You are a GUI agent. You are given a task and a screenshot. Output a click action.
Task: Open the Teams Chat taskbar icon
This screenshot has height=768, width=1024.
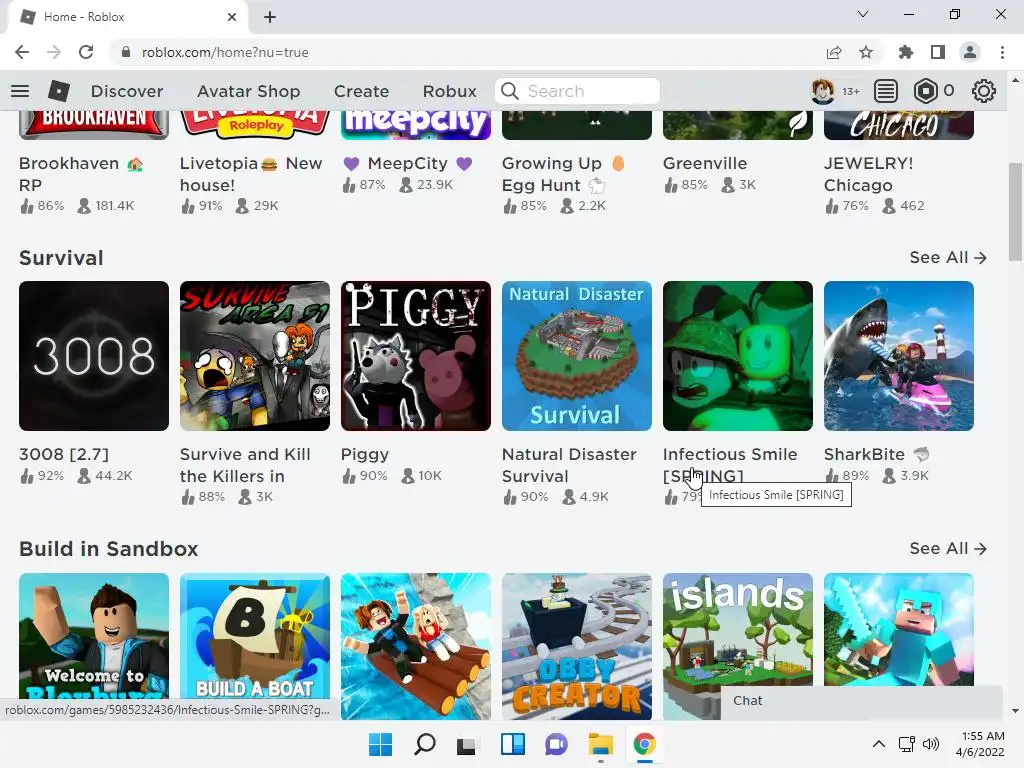coord(556,744)
